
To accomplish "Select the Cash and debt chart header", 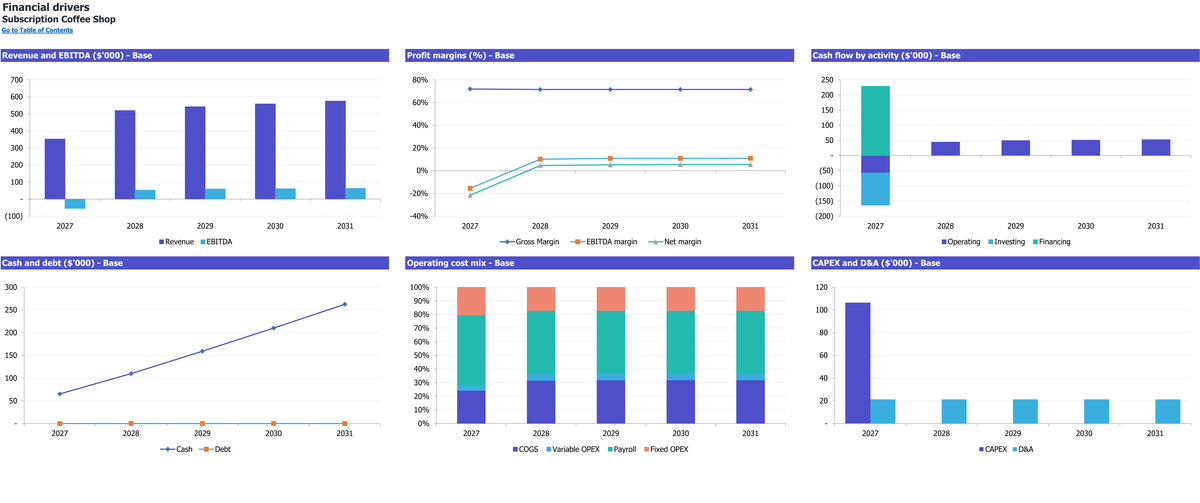I will [x=196, y=263].
